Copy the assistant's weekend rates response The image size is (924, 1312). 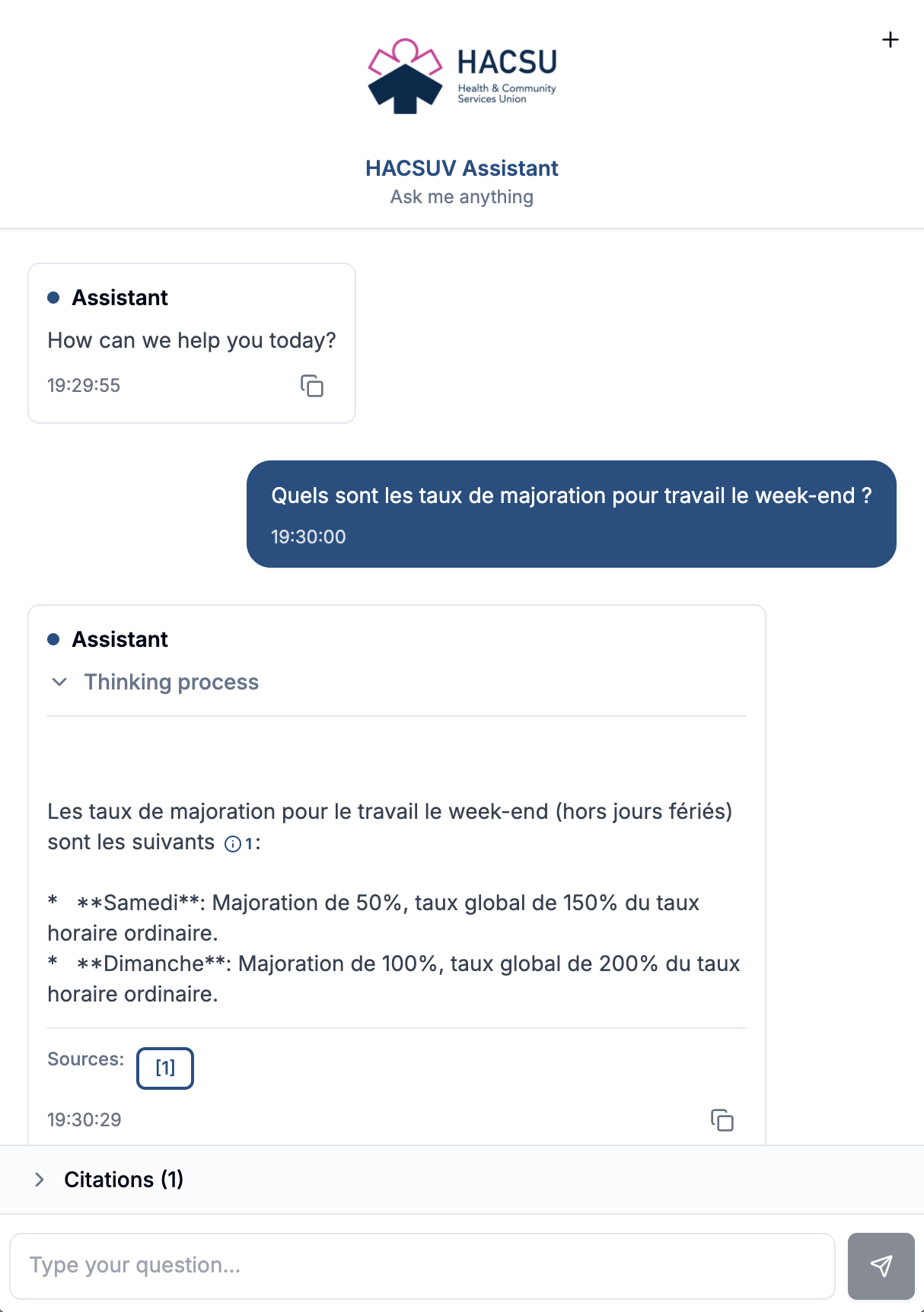723,1119
